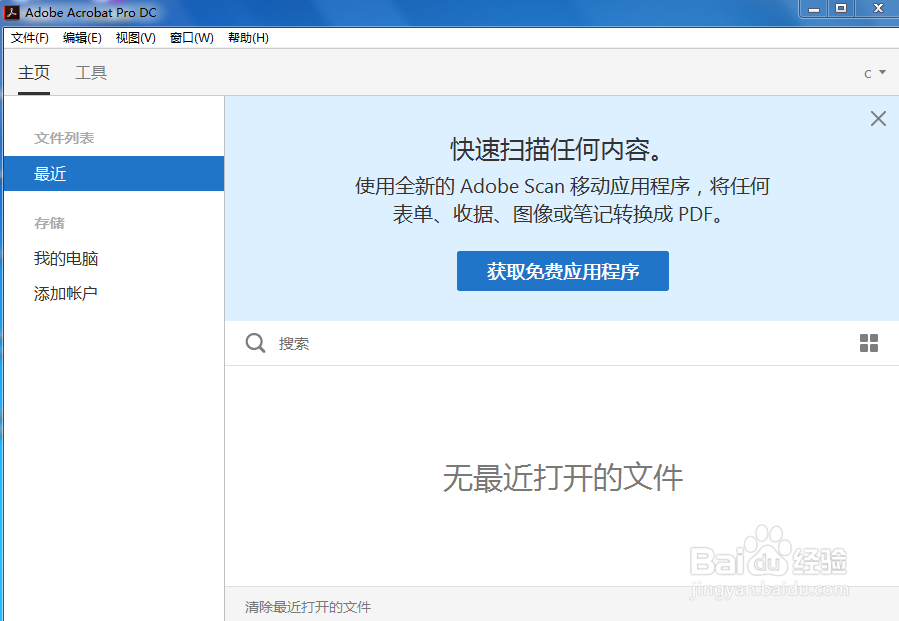The height and width of the screenshot is (621, 899).
Task: Switch to the 工具 tab
Action: click(x=91, y=72)
